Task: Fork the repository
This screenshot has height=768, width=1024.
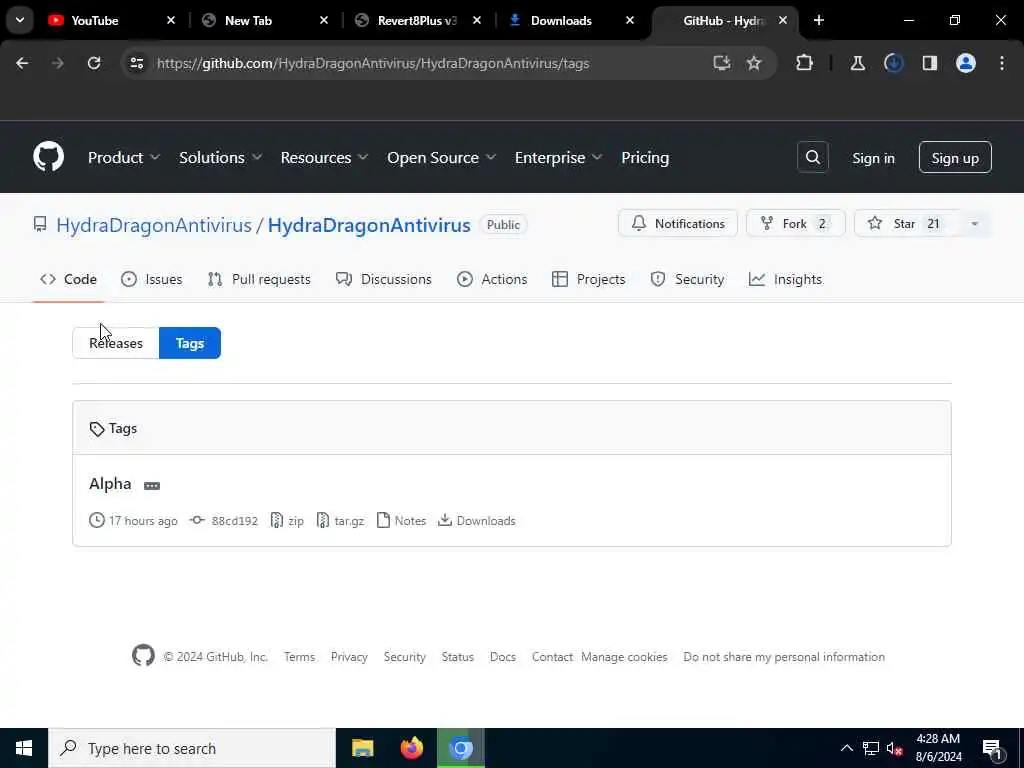Action: [795, 223]
